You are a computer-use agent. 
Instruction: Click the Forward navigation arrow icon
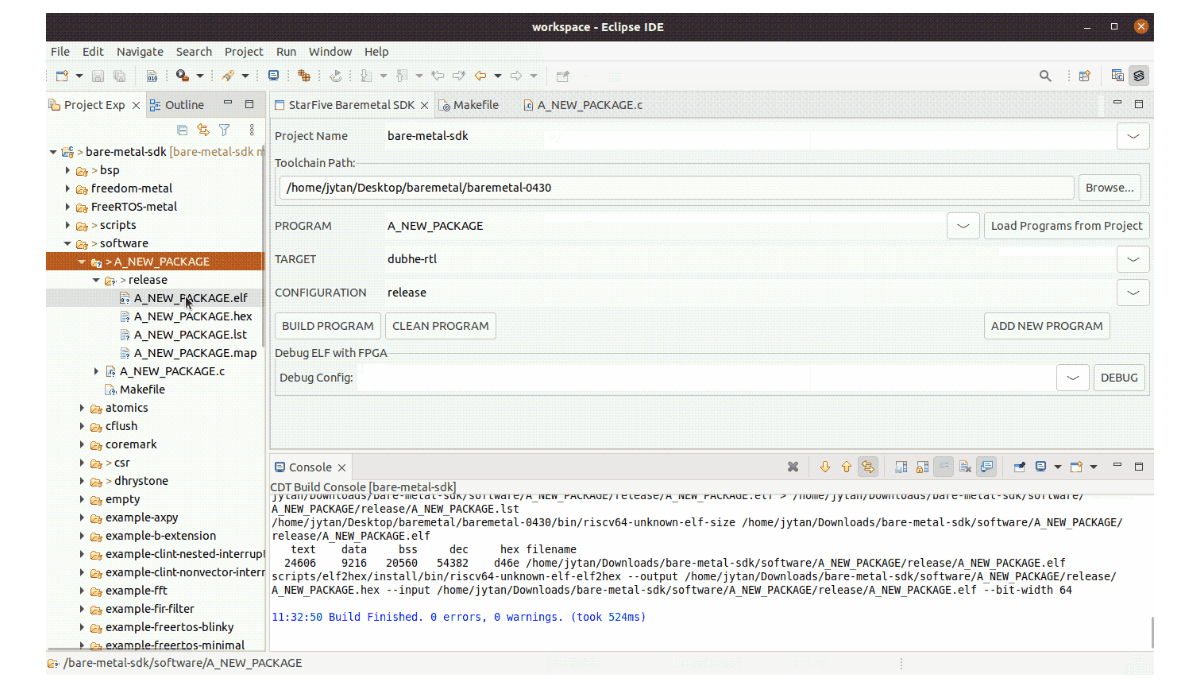pyautogui.click(x=516, y=76)
